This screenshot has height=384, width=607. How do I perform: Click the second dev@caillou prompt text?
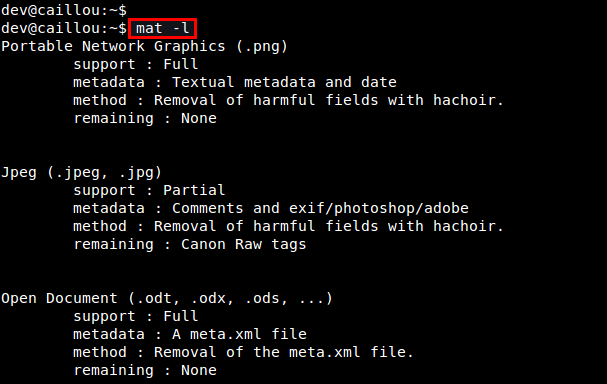pyautogui.click(x=64, y=28)
